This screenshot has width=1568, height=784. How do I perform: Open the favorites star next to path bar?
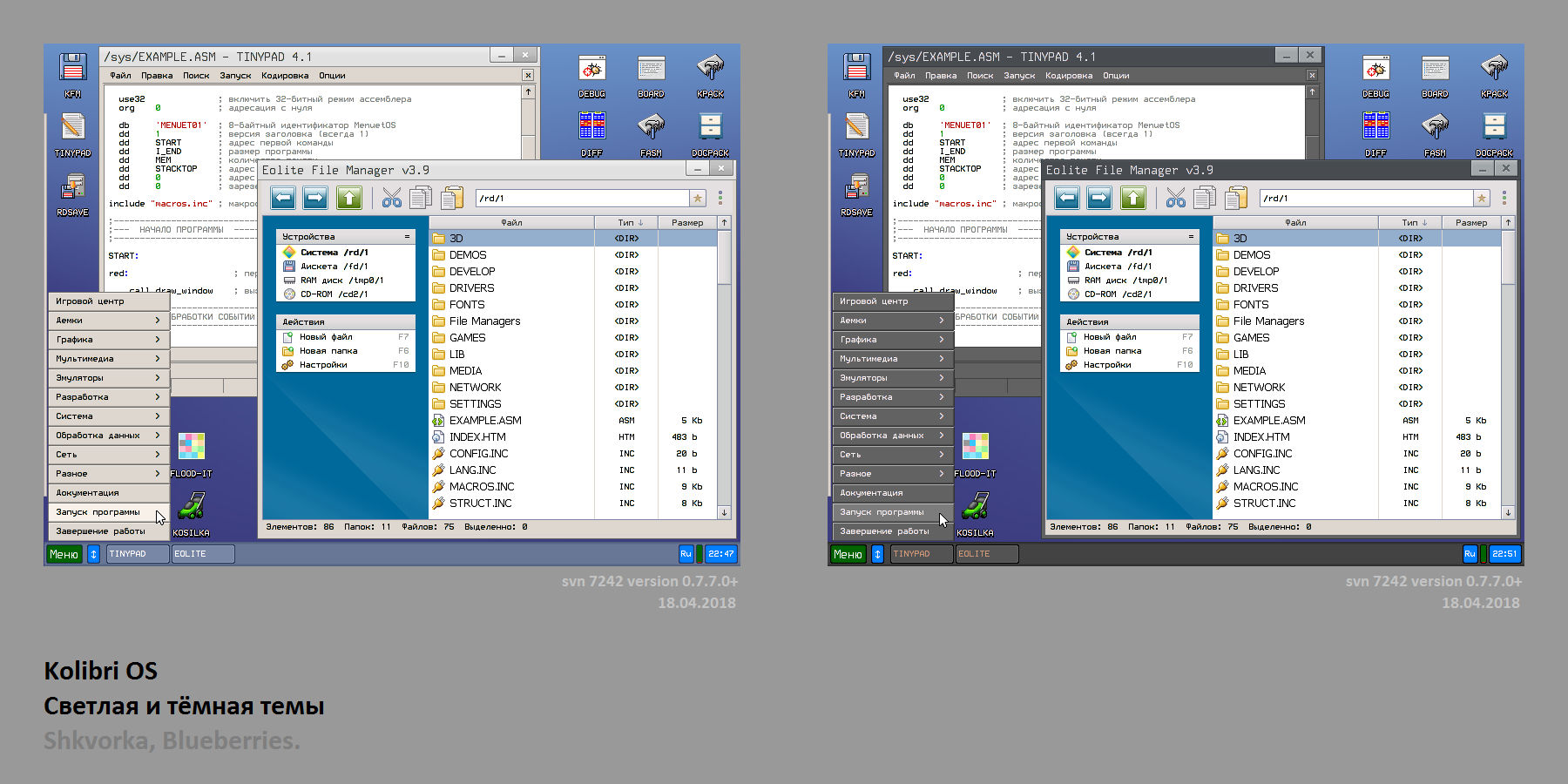[696, 198]
